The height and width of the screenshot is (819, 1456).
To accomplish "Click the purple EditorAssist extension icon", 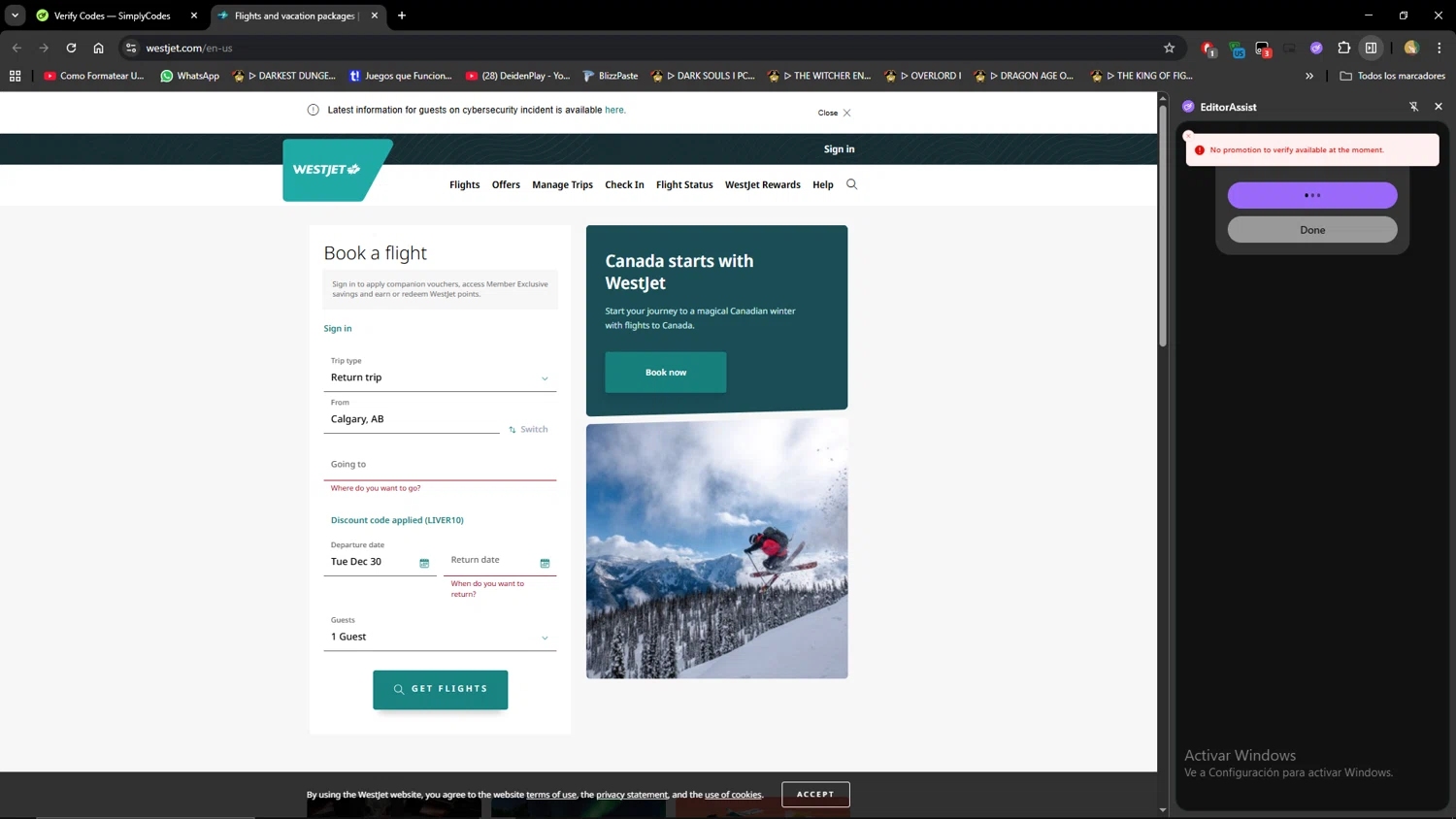I will point(1316,48).
